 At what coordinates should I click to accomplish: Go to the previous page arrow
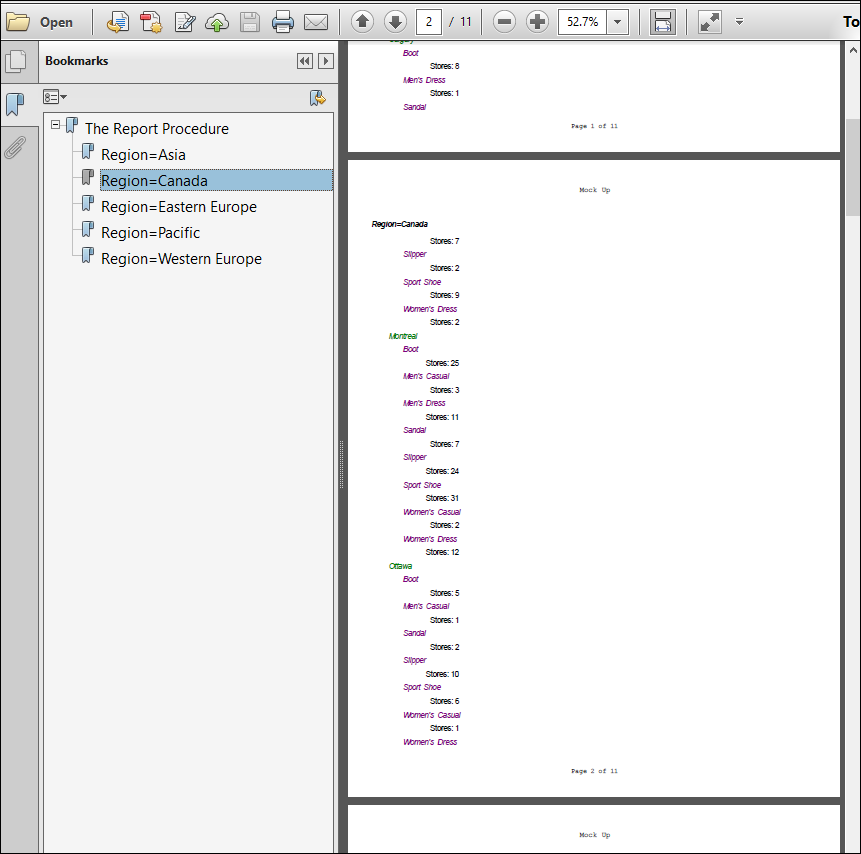(362, 21)
